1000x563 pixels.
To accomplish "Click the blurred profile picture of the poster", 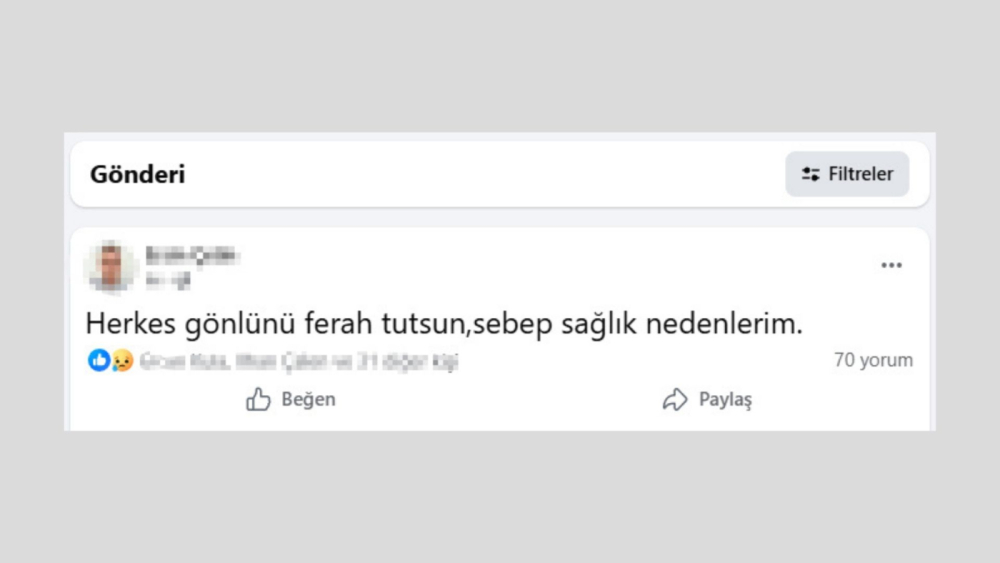I will tap(110, 266).
